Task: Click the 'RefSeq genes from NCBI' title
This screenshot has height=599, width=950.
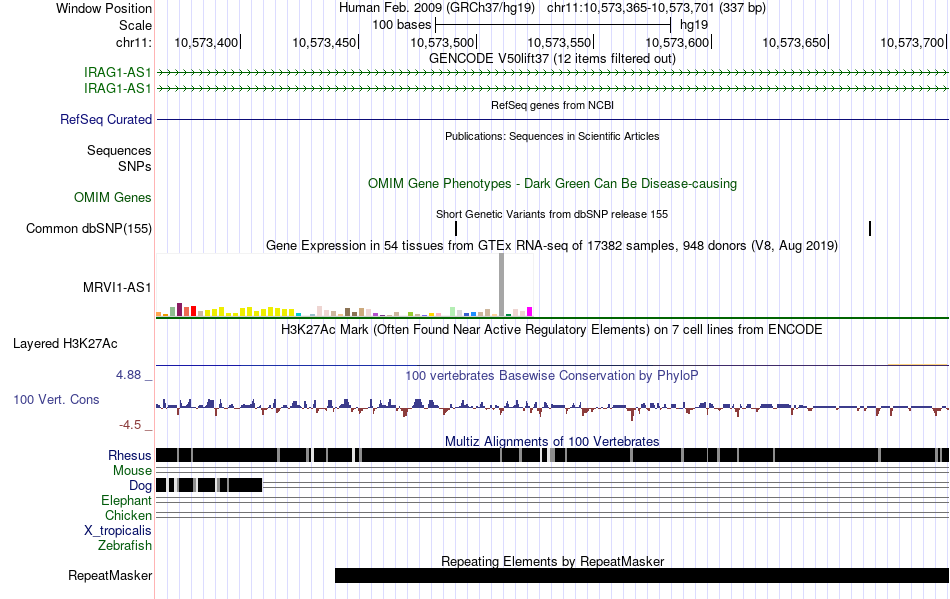Action: coord(552,105)
